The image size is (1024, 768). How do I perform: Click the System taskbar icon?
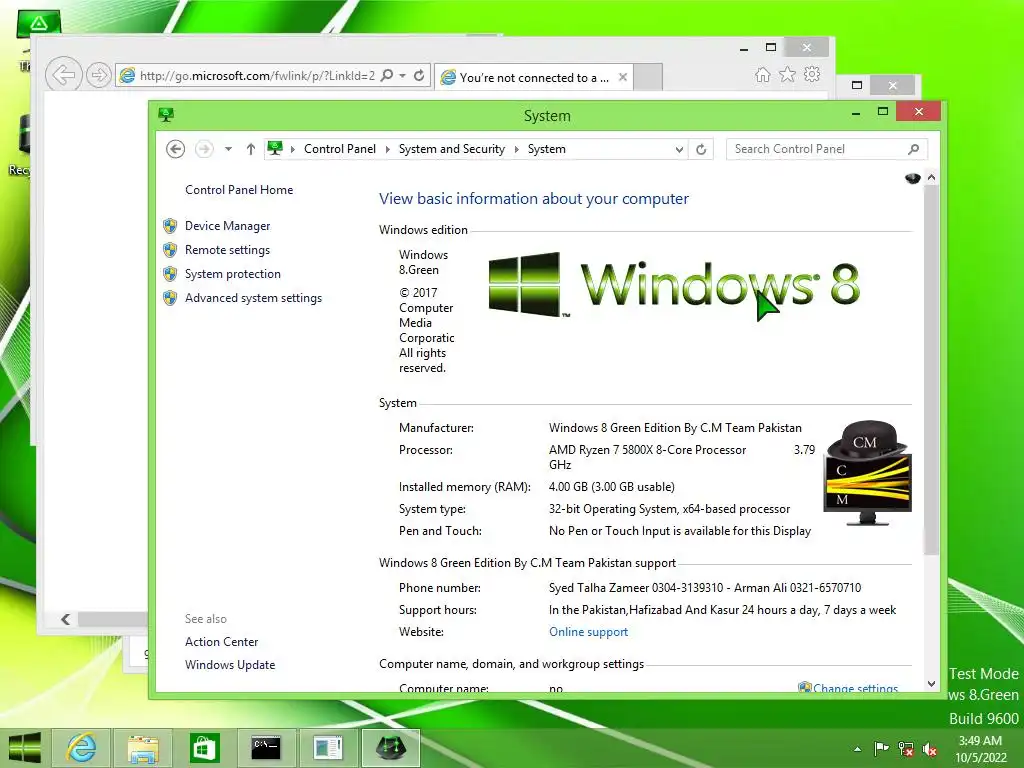click(x=390, y=748)
